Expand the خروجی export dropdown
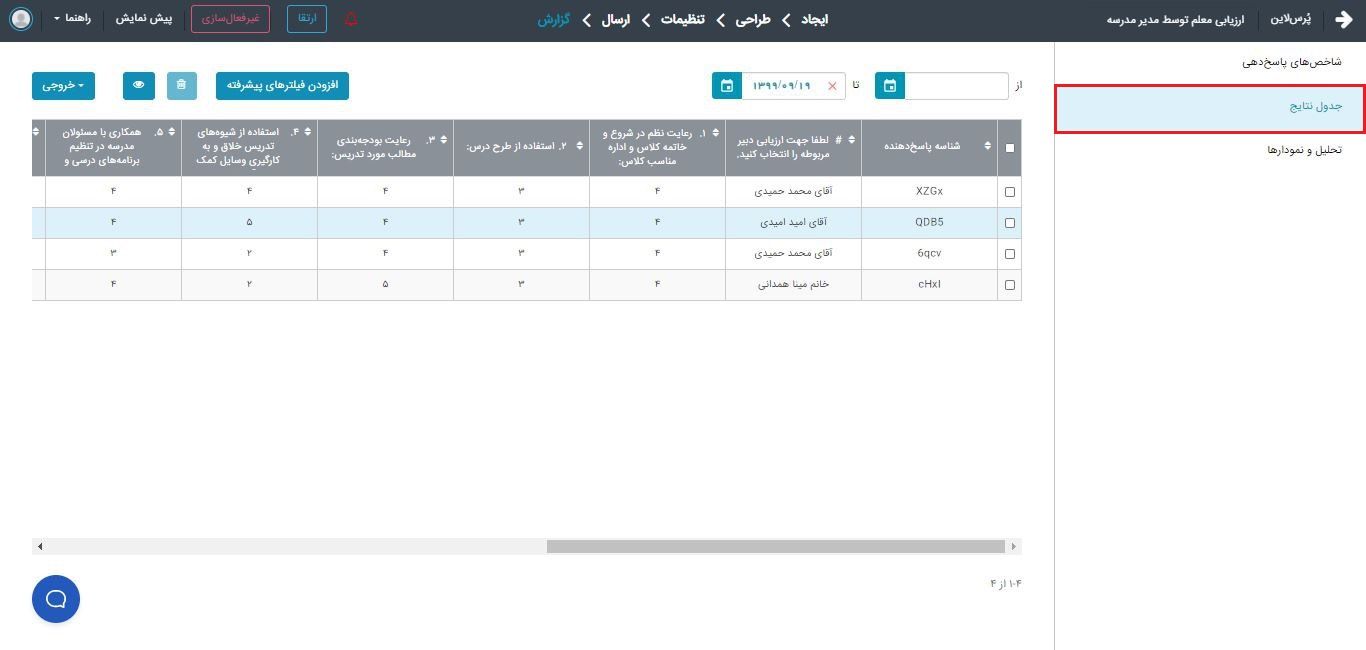Screen dimensions: 1366x650 point(63,86)
